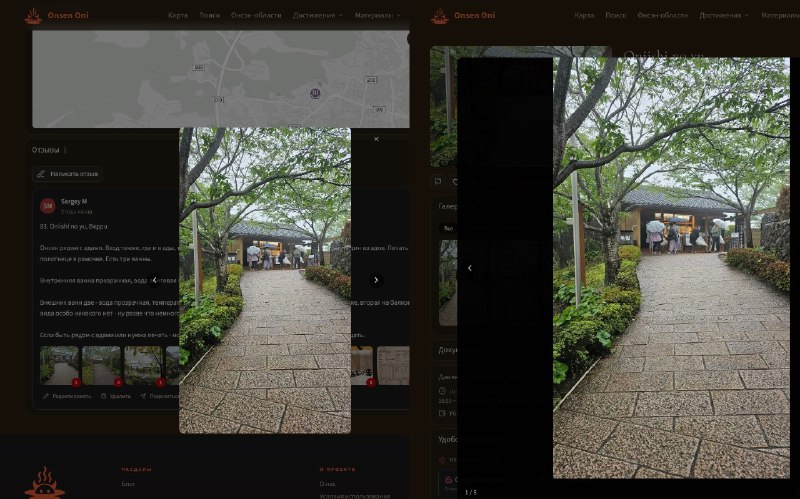Click the onsen marker on the map
This screenshot has height=499, width=800.
(315, 93)
